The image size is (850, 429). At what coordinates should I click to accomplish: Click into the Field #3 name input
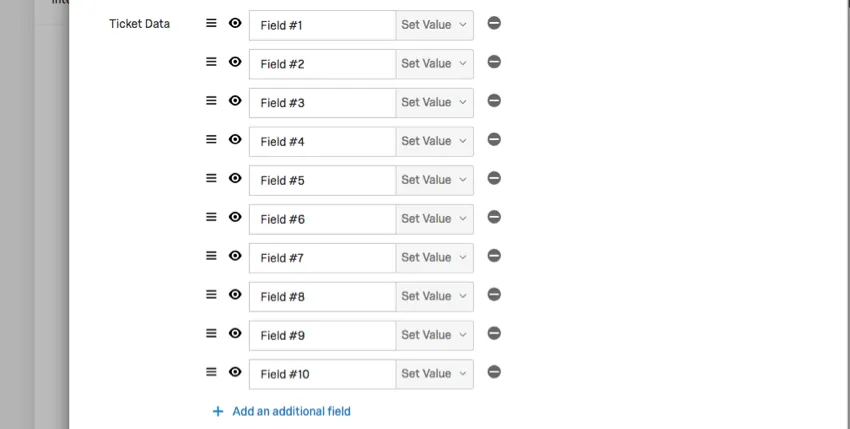pyautogui.click(x=323, y=102)
